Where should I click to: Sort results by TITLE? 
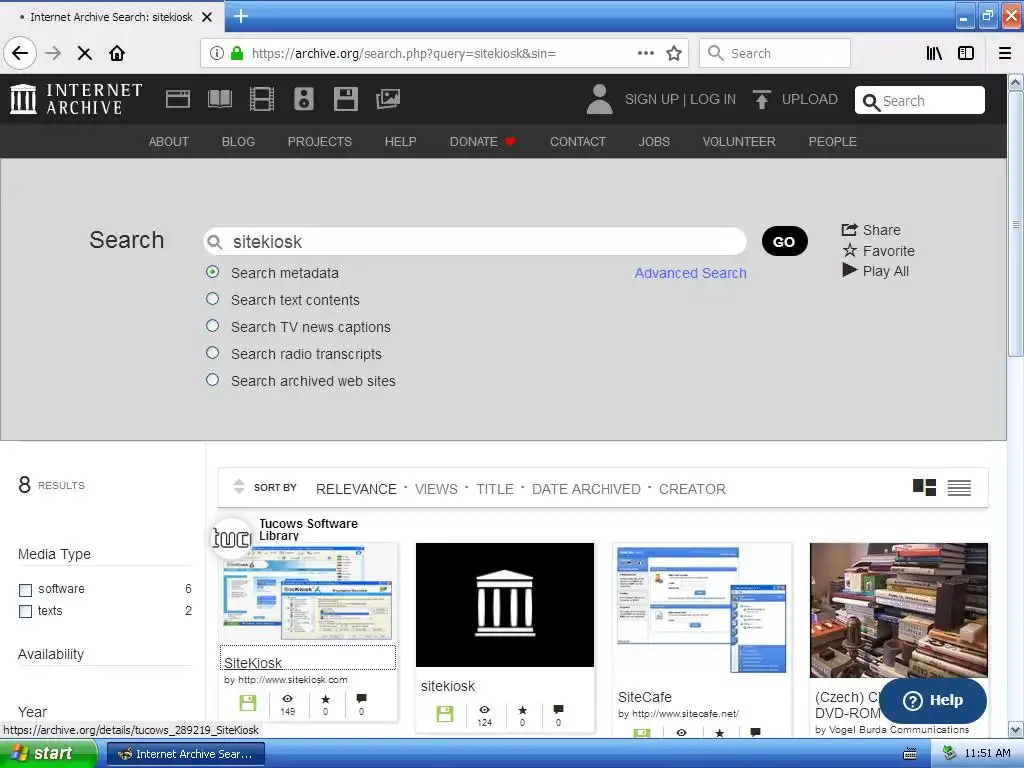(495, 489)
